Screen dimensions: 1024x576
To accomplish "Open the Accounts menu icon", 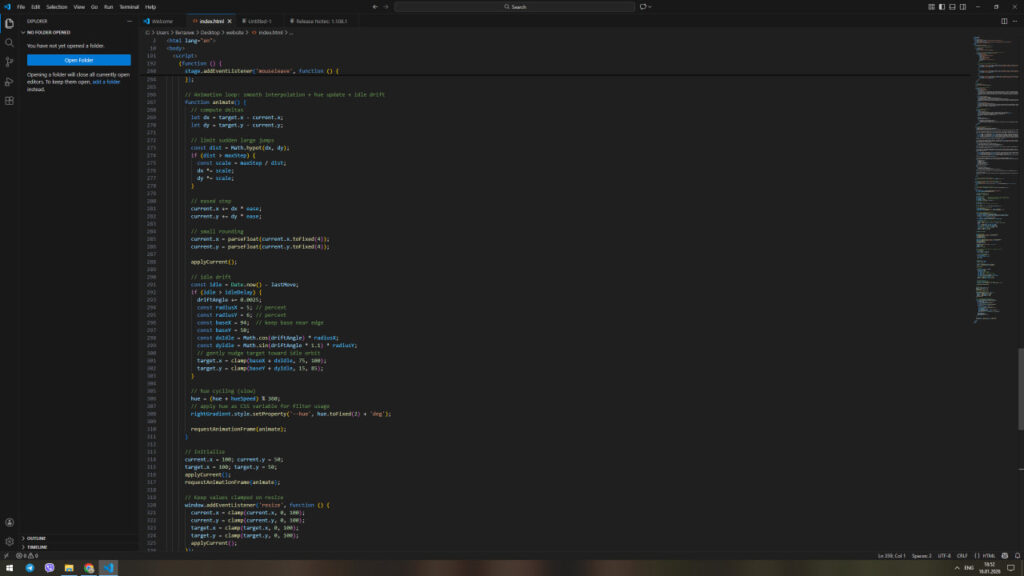I will [9, 522].
